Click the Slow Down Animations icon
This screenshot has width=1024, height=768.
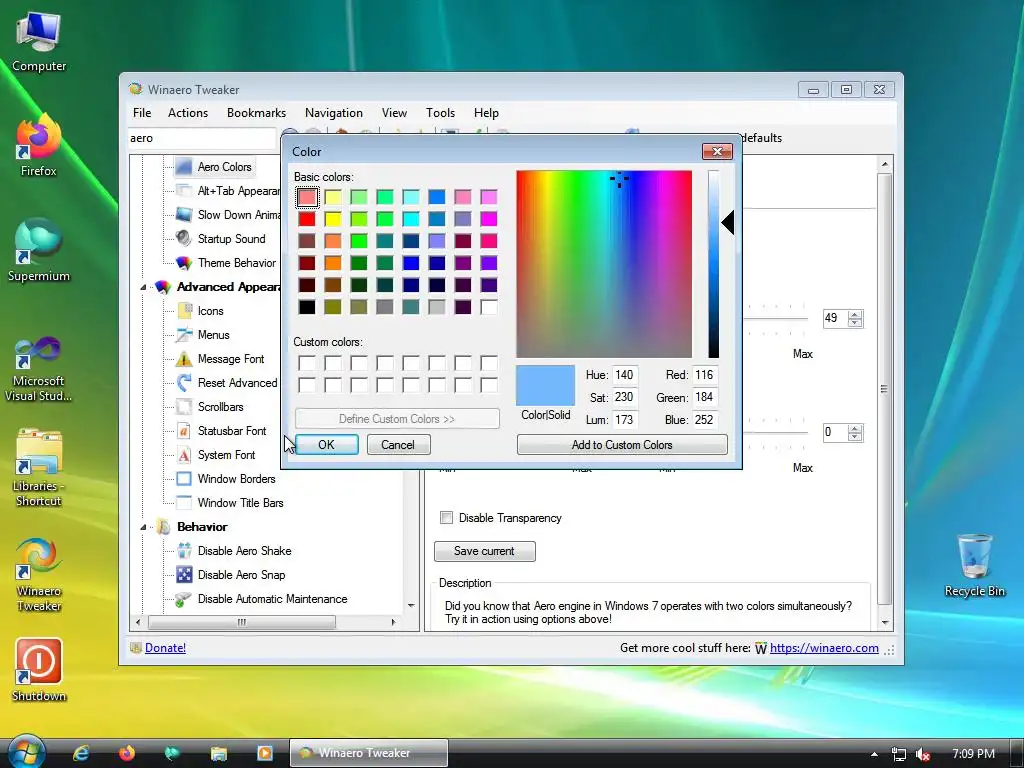(x=184, y=215)
